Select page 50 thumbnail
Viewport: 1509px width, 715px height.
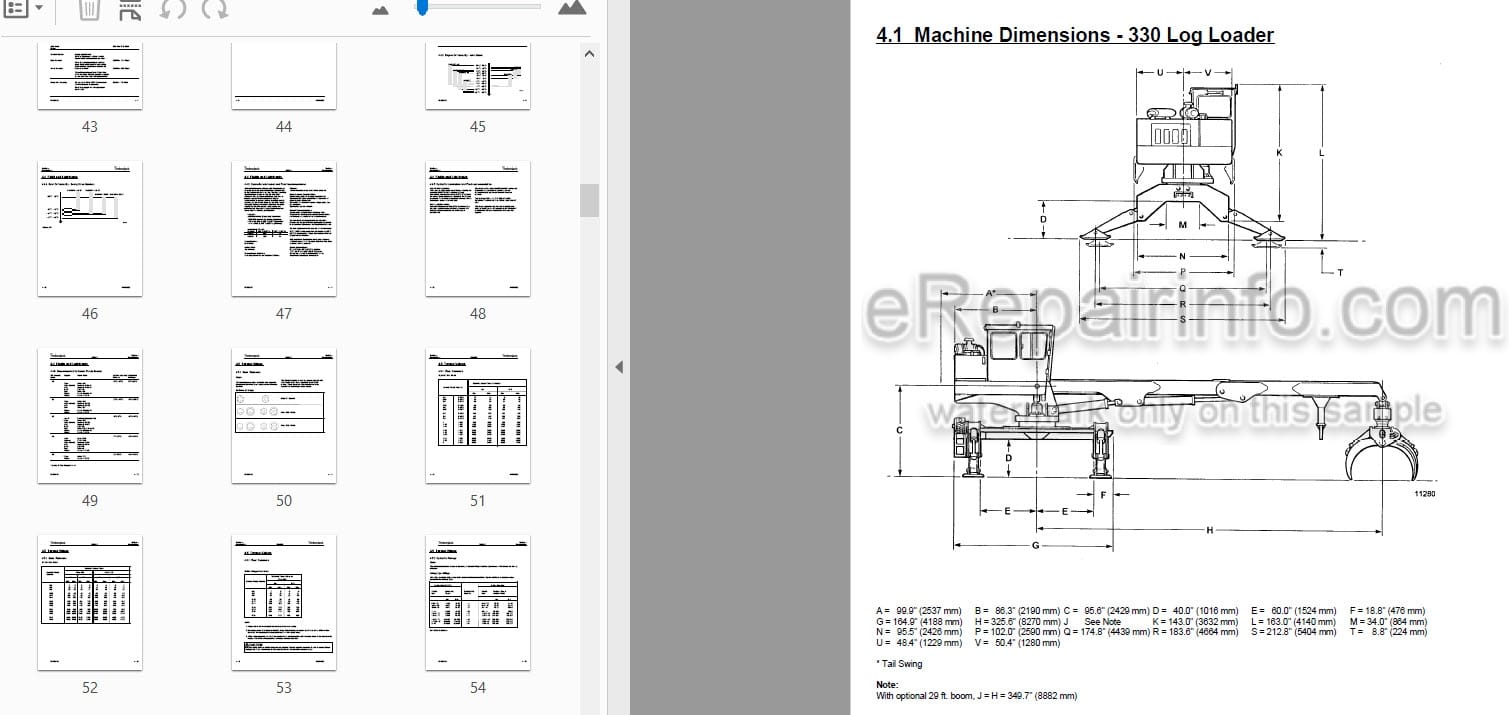point(284,415)
